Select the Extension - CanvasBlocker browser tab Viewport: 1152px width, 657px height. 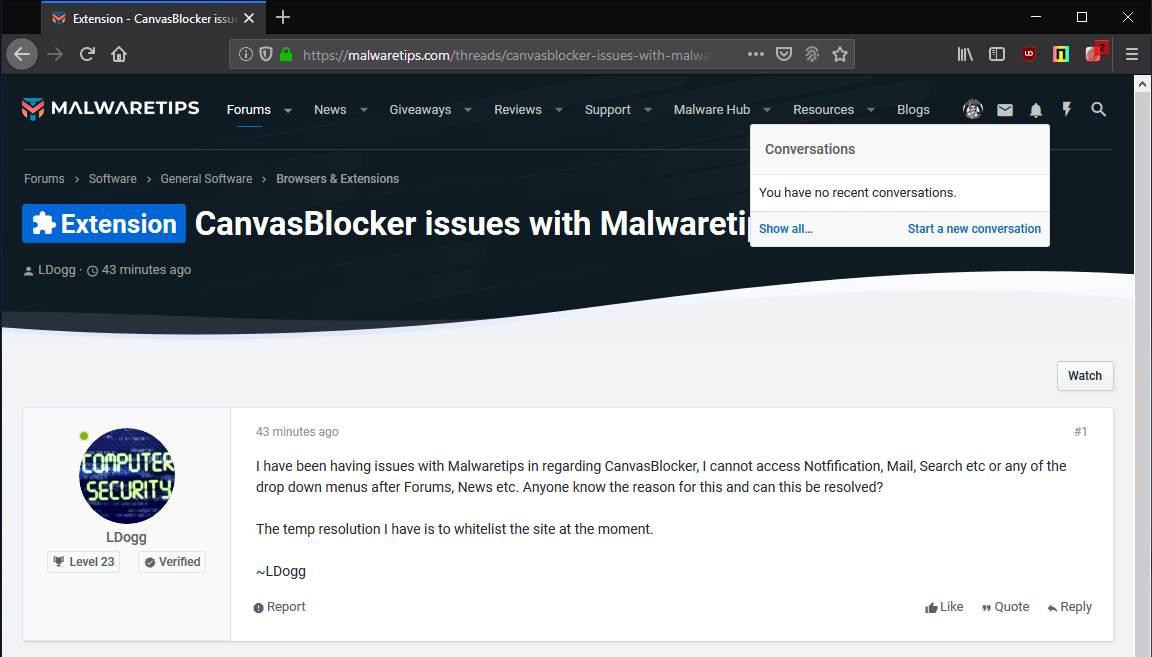click(x=152, y=18)
